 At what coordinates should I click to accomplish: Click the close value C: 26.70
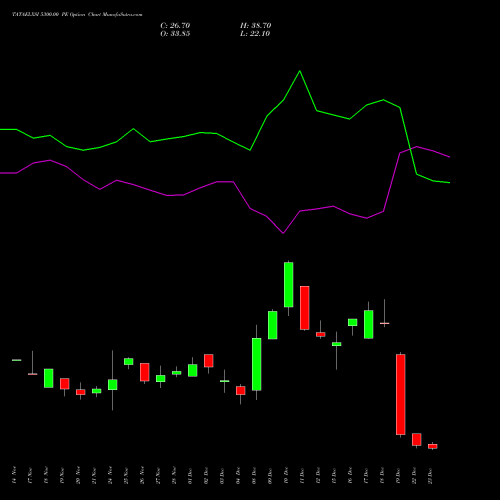click(175, 26)
